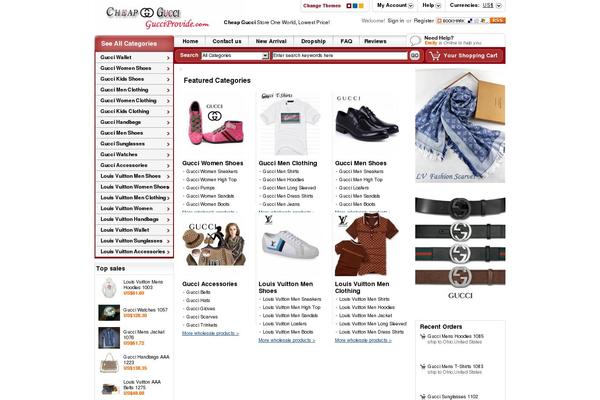
Task: Click More wholesale products under Gucci Accessories
Action: (210, 333)
